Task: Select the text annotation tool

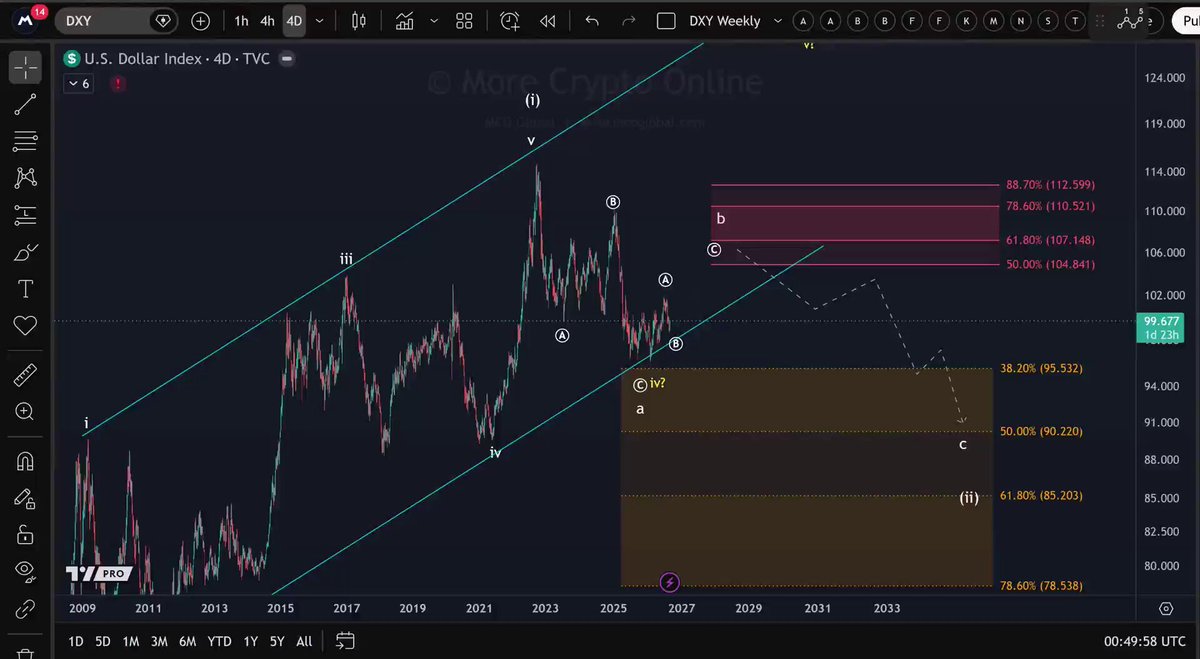Action: (x=25, y=289)
